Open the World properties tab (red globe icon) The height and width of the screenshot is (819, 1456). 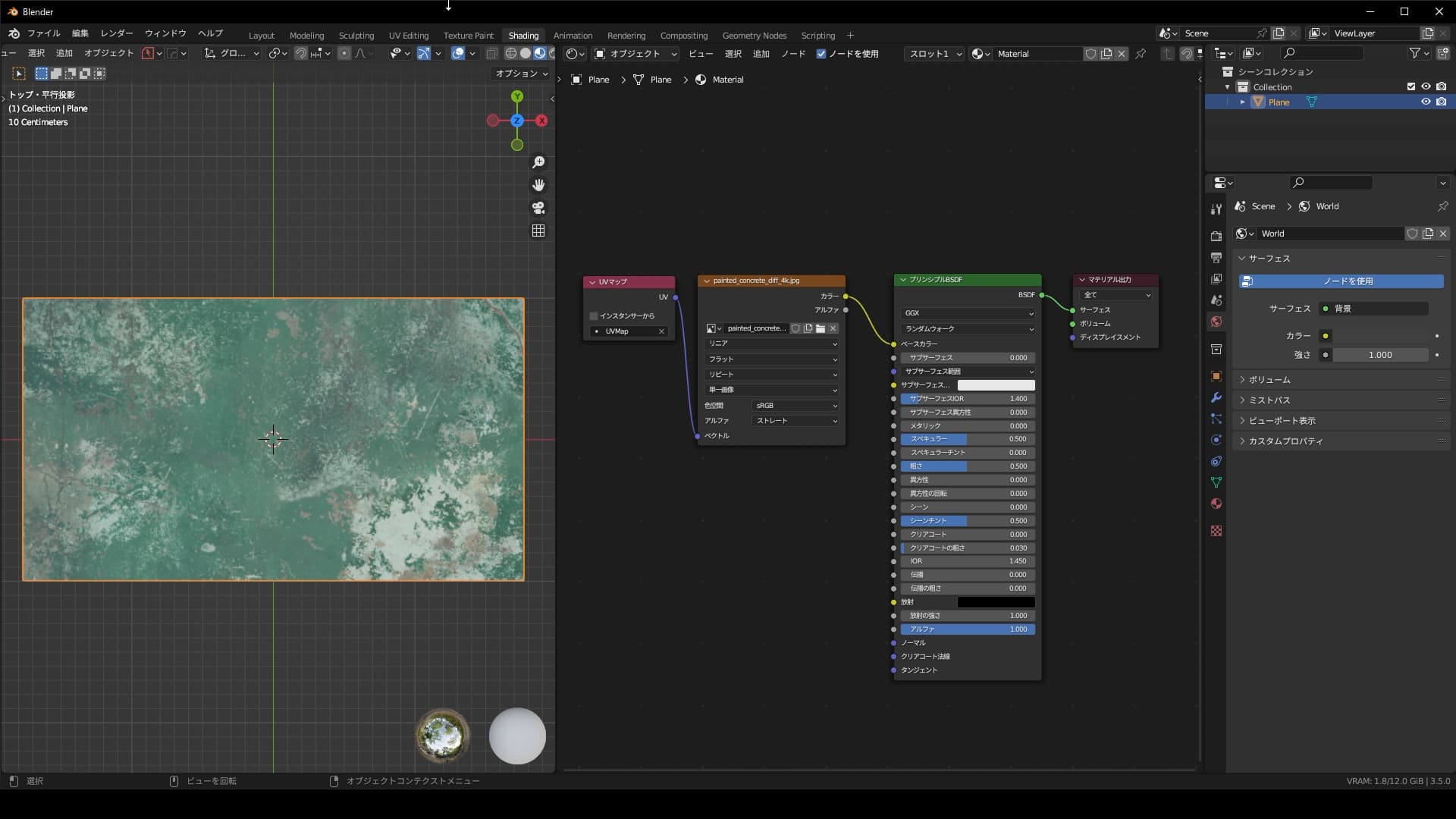pyautogui.click(x=1216, y=321)
